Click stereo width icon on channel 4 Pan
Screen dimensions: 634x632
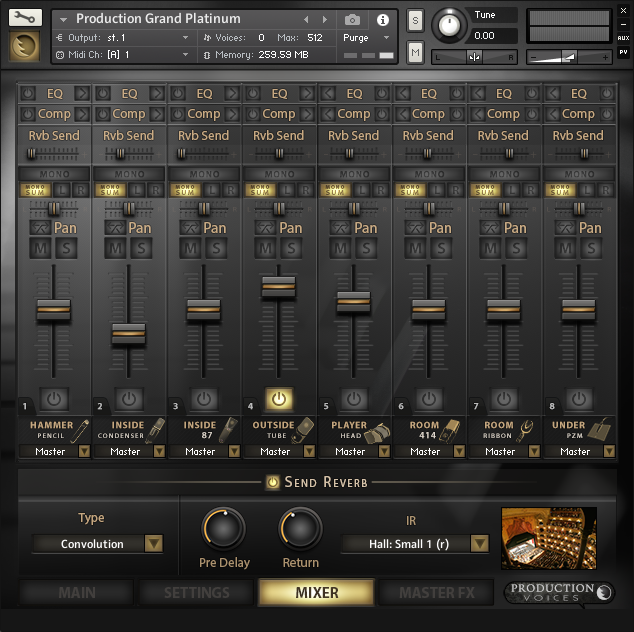pyautogui.click(x=265, y=228)
